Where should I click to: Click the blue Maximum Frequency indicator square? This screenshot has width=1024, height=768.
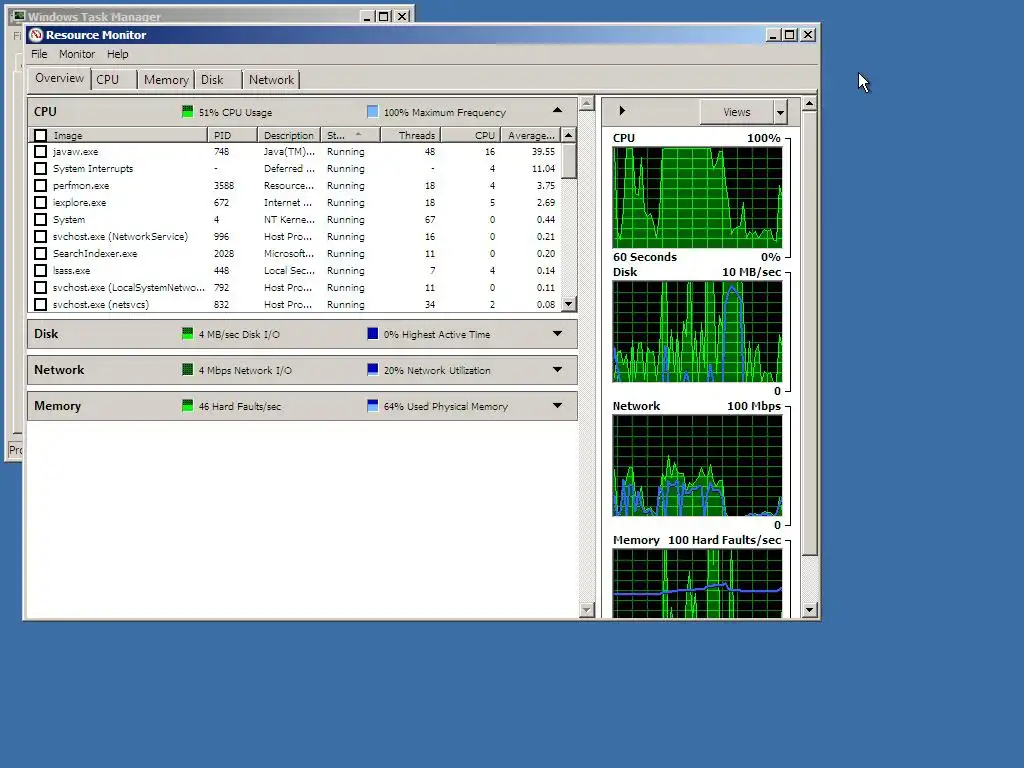[372, 112]
